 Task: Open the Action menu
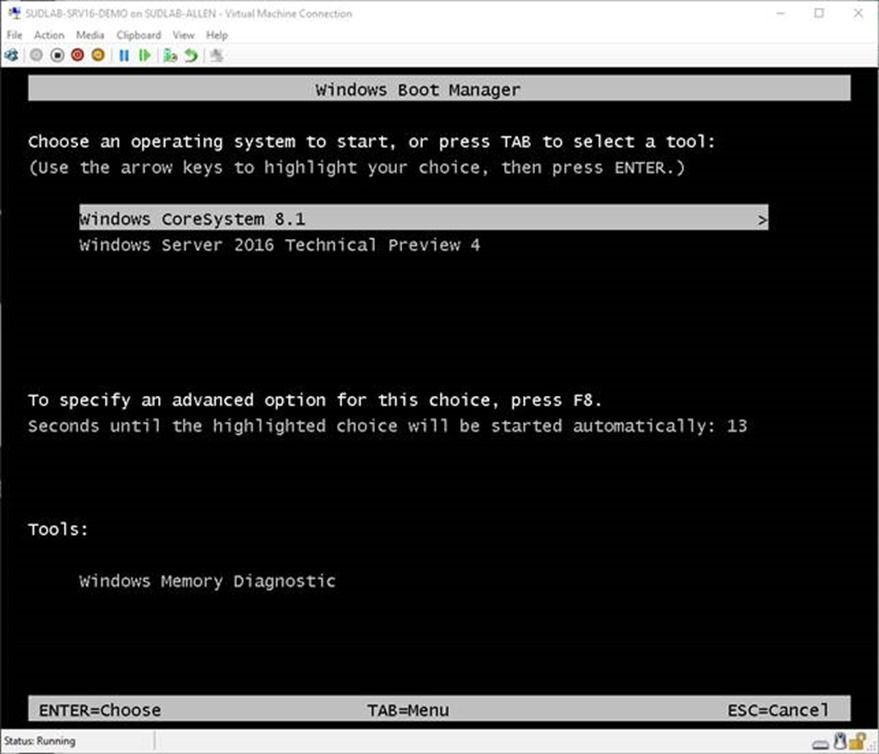(49, 35)
